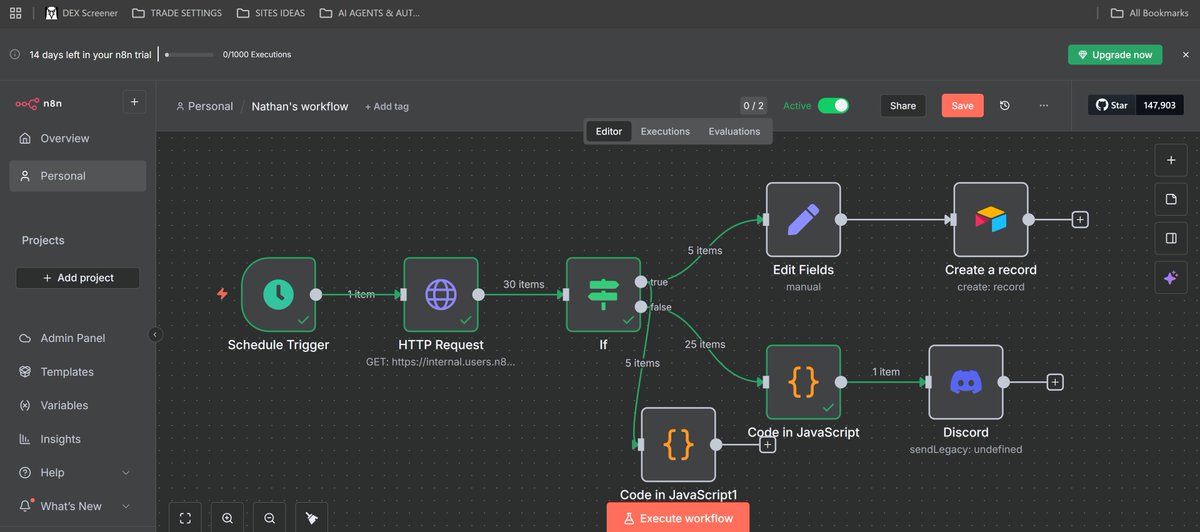The width and height of the screenshot is (1200, 532).
Task: Open the focus panel icon
Action: pyautogui.click(x=1170, y=239)
